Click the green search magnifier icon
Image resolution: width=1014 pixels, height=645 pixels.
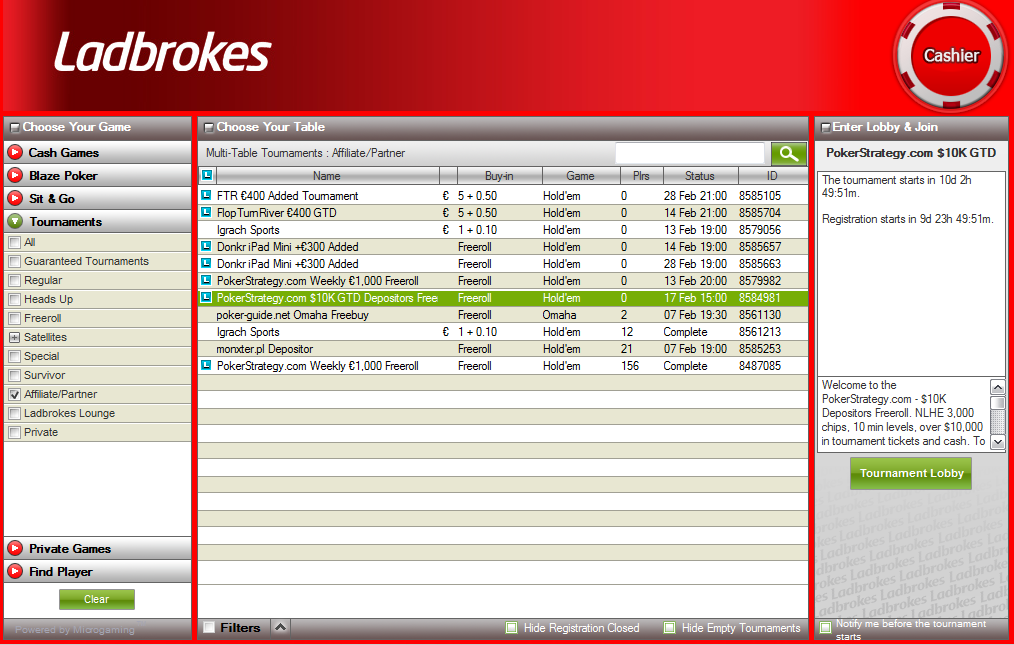click(788, 153)
